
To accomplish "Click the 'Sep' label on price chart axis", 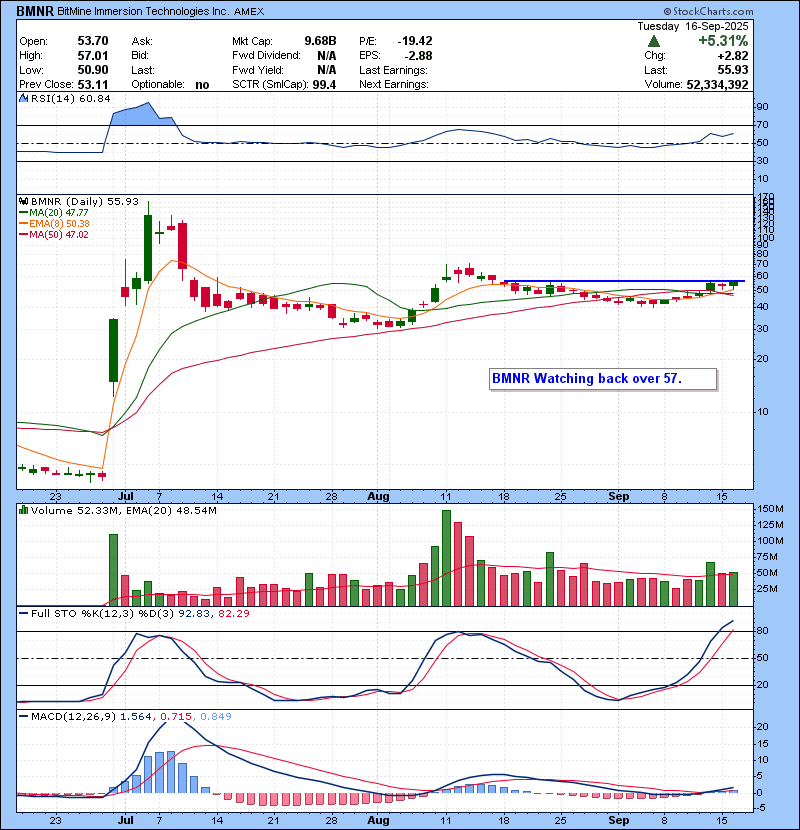I will (618, 497).
